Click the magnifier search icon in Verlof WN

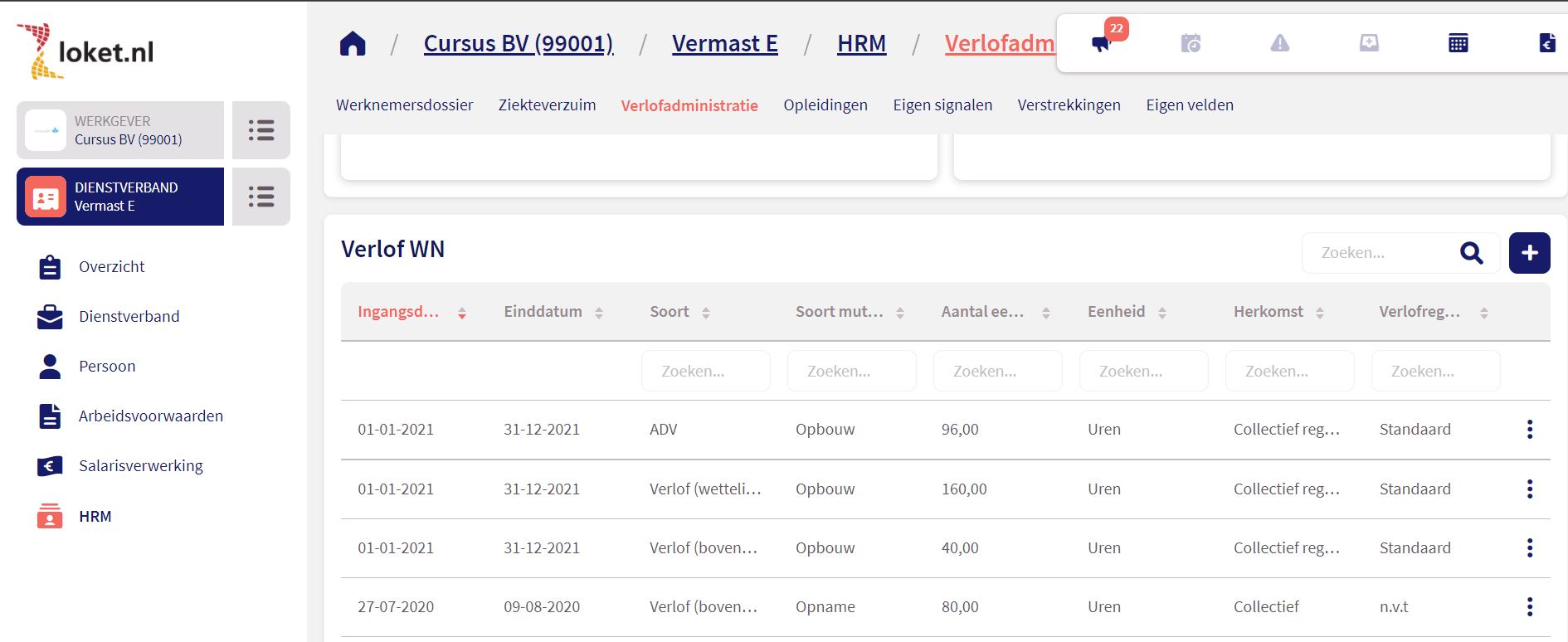1471,253
